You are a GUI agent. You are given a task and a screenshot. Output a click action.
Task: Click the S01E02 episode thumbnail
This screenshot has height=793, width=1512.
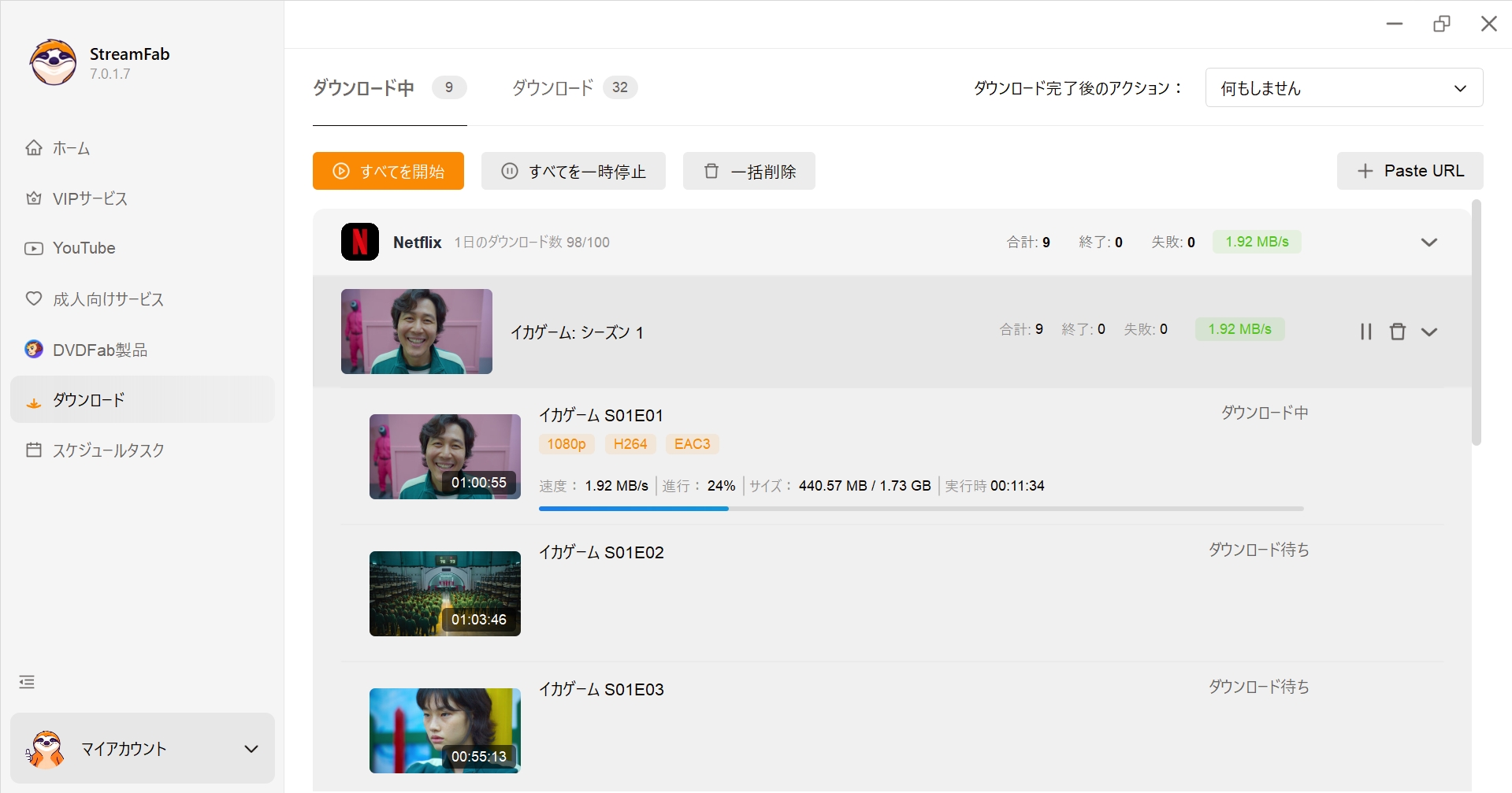pos(444,594)
